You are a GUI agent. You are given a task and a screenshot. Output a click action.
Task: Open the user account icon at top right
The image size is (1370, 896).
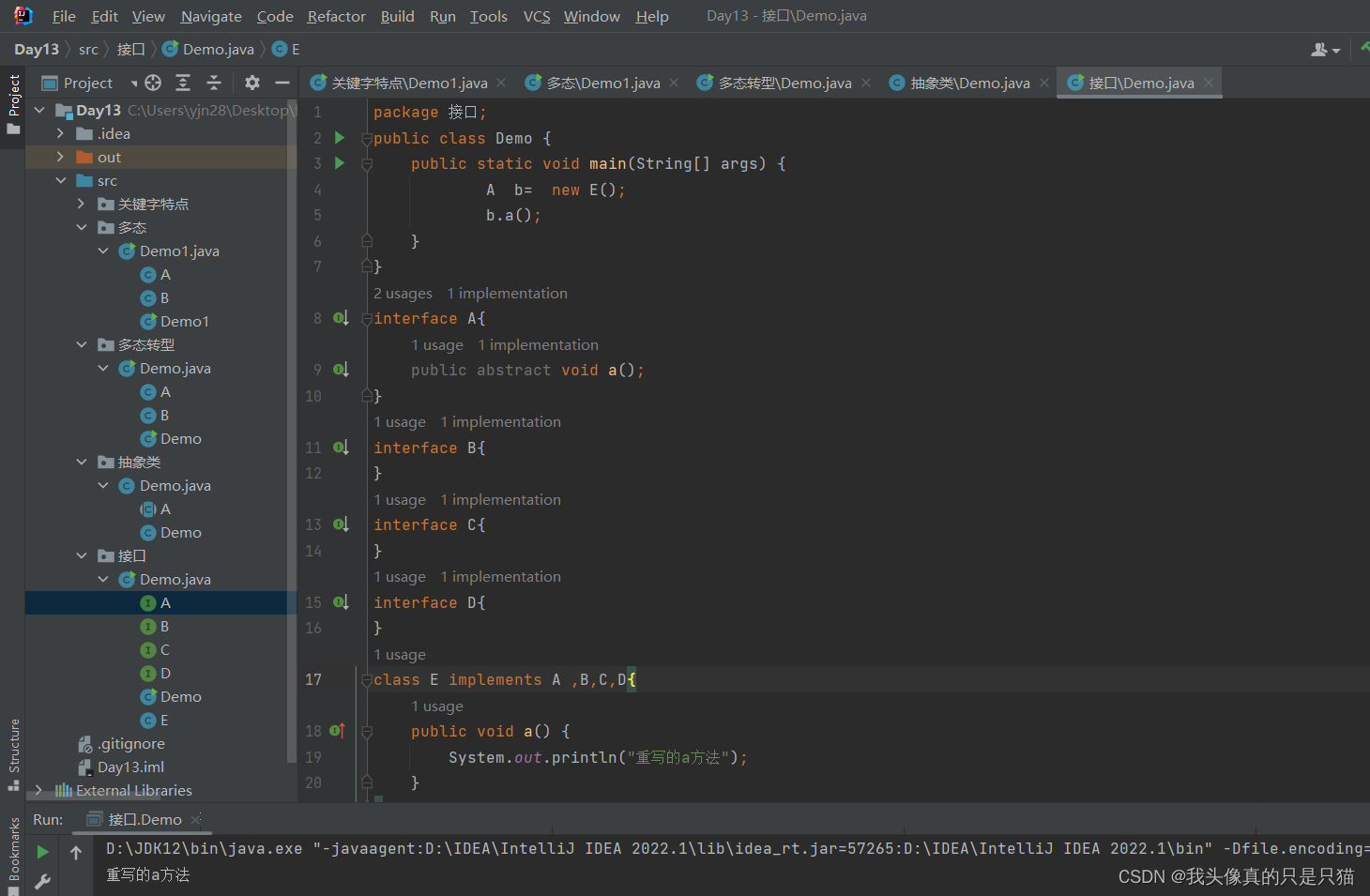tap(1325, 50)
